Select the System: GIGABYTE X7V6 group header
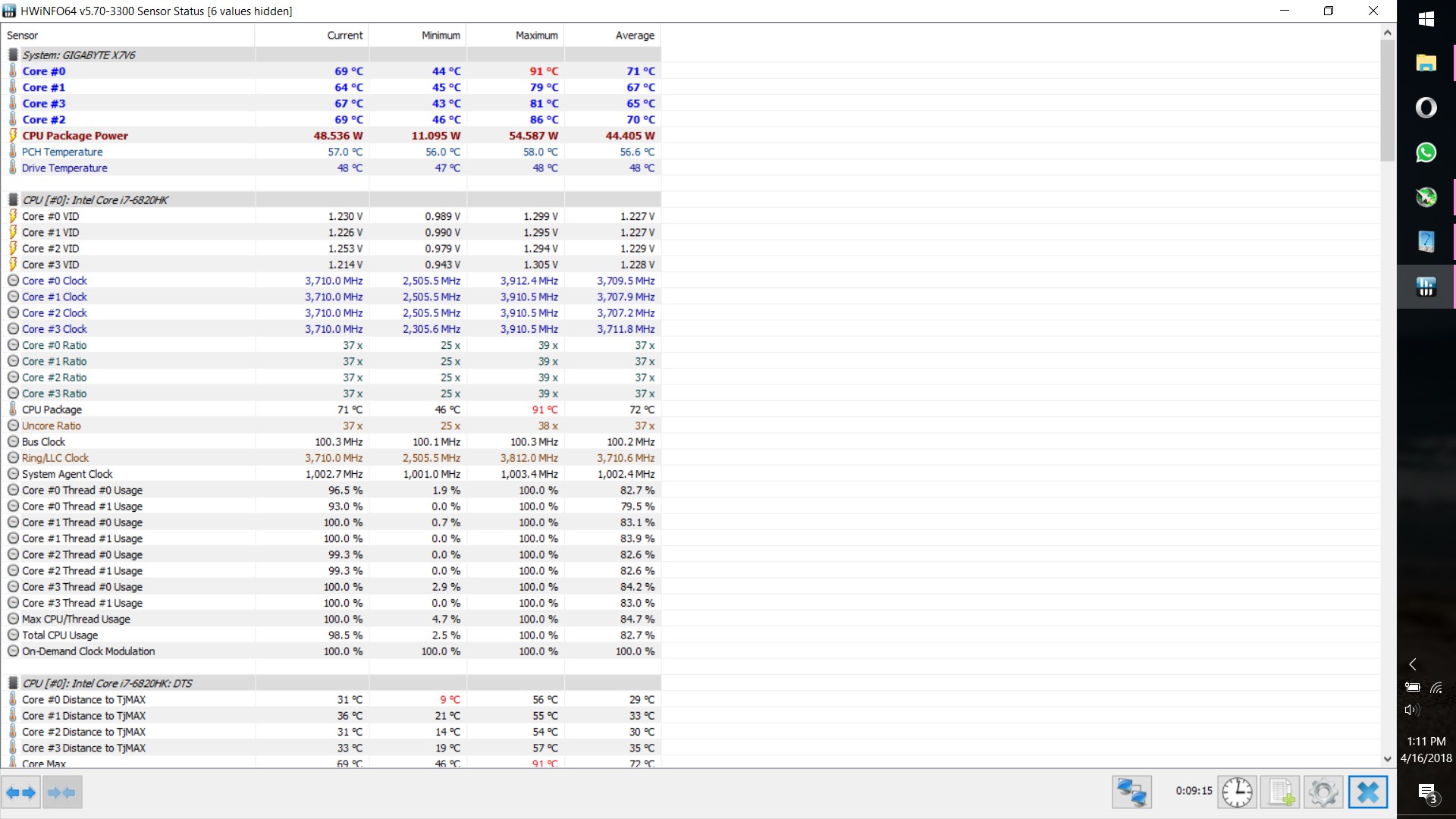 pos(331,55)
